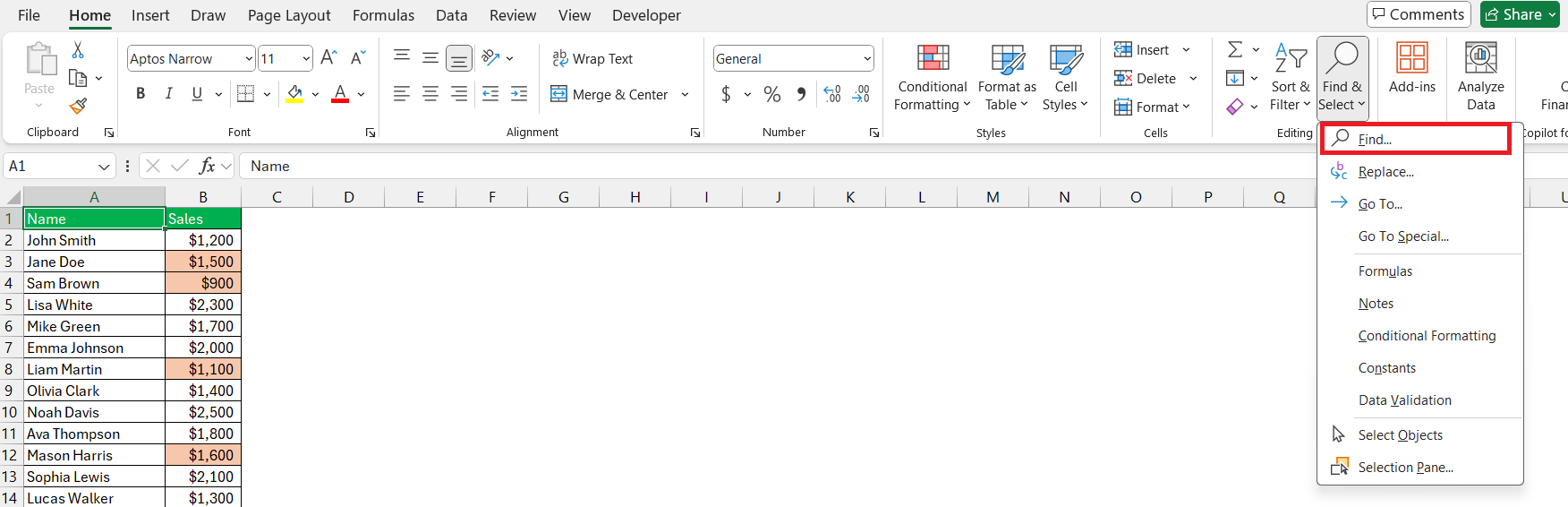Align text right
The height and width of the screenshot is (507, 1568).
click(x=459, y=93)
